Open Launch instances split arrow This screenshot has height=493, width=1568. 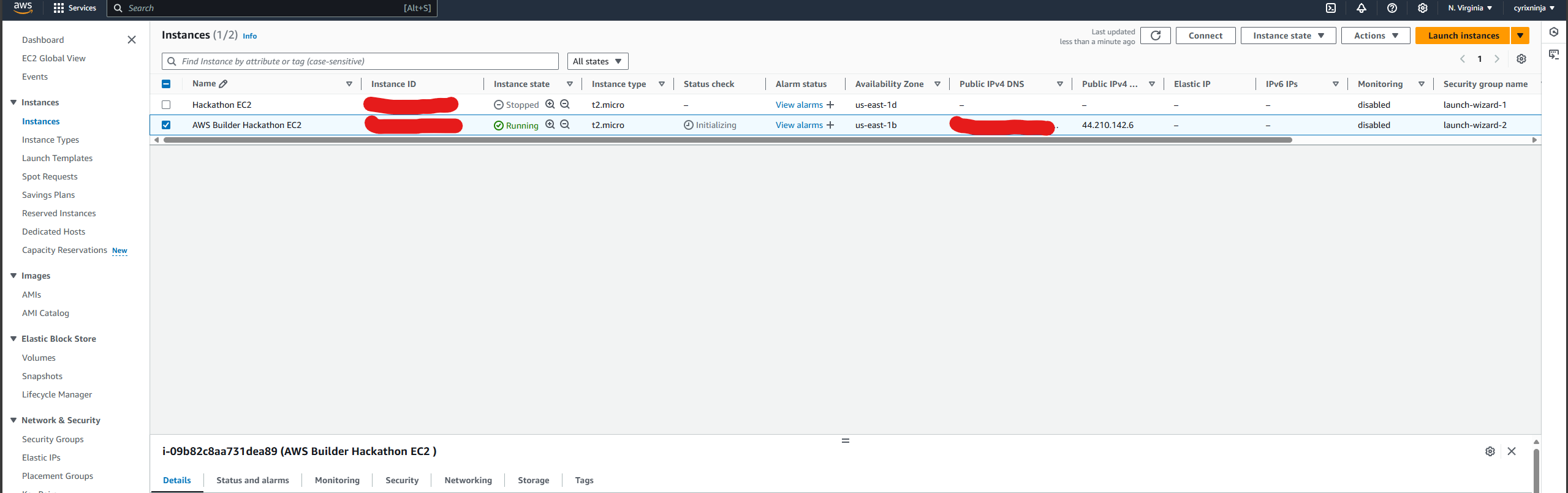pyautogui.click(x=1520, y=36)
